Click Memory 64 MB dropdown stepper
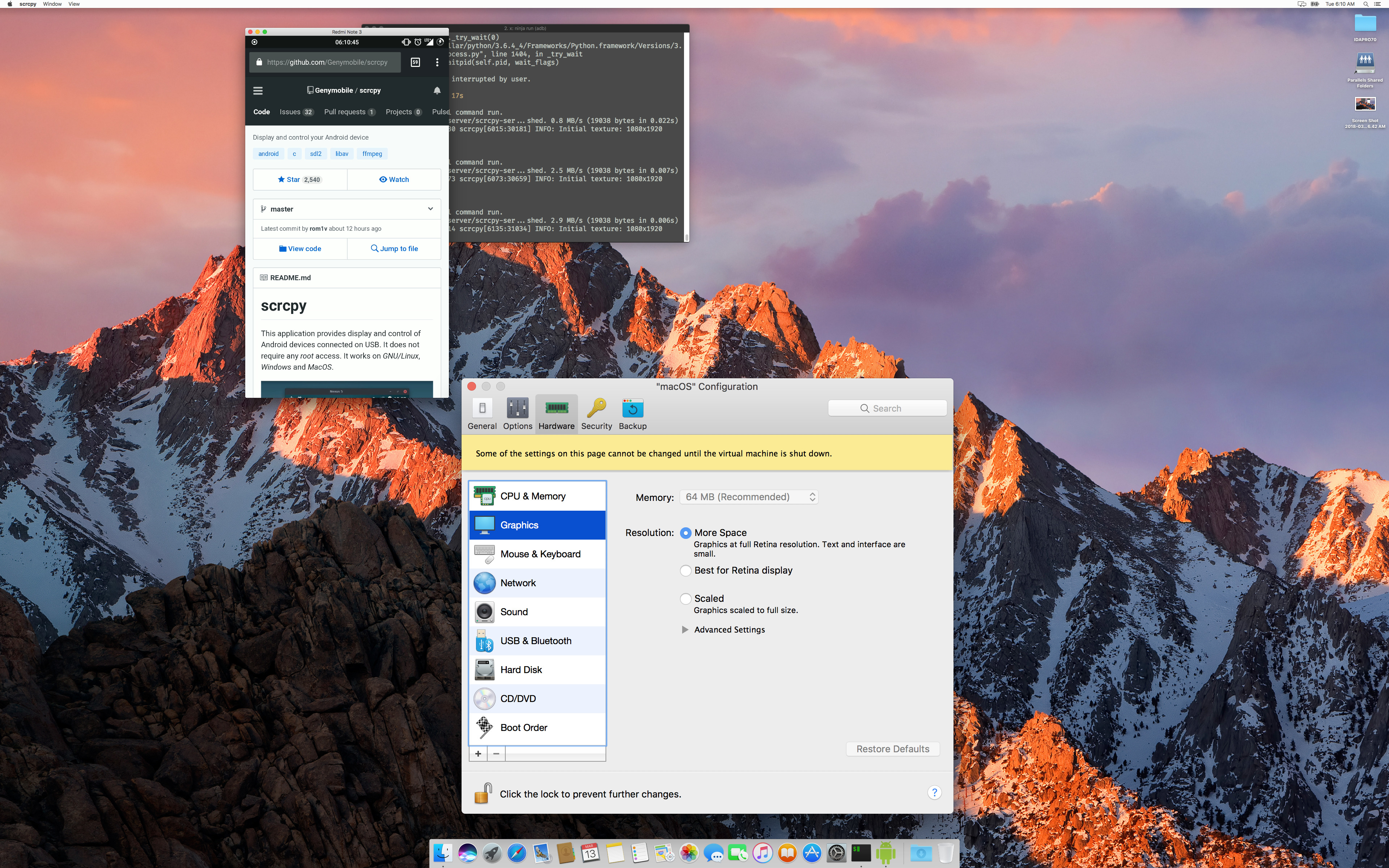 [813, 497]
